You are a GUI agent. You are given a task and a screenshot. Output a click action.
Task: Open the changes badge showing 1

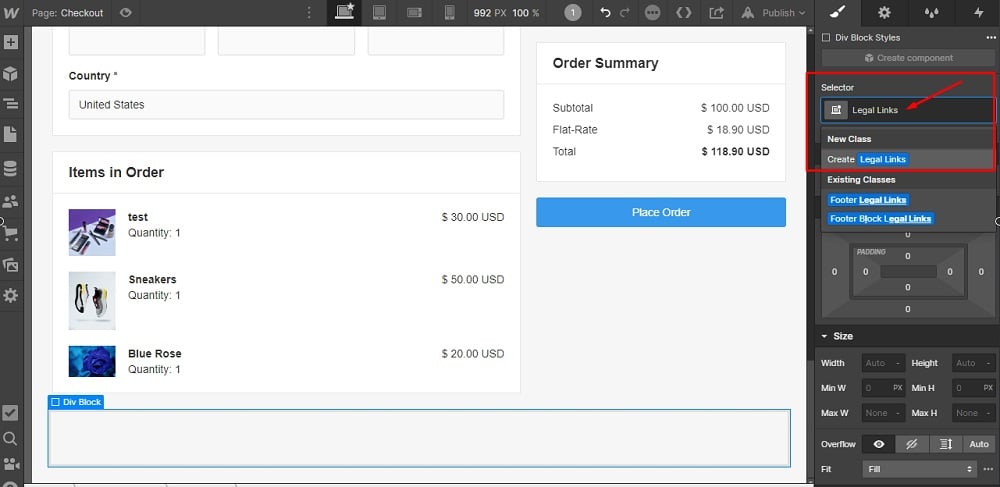[573, 13]
